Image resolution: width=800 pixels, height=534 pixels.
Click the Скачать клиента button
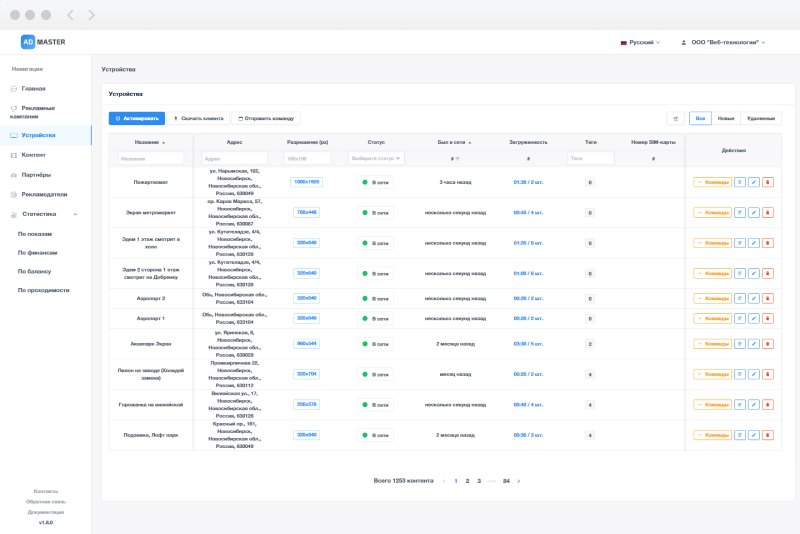198,118
